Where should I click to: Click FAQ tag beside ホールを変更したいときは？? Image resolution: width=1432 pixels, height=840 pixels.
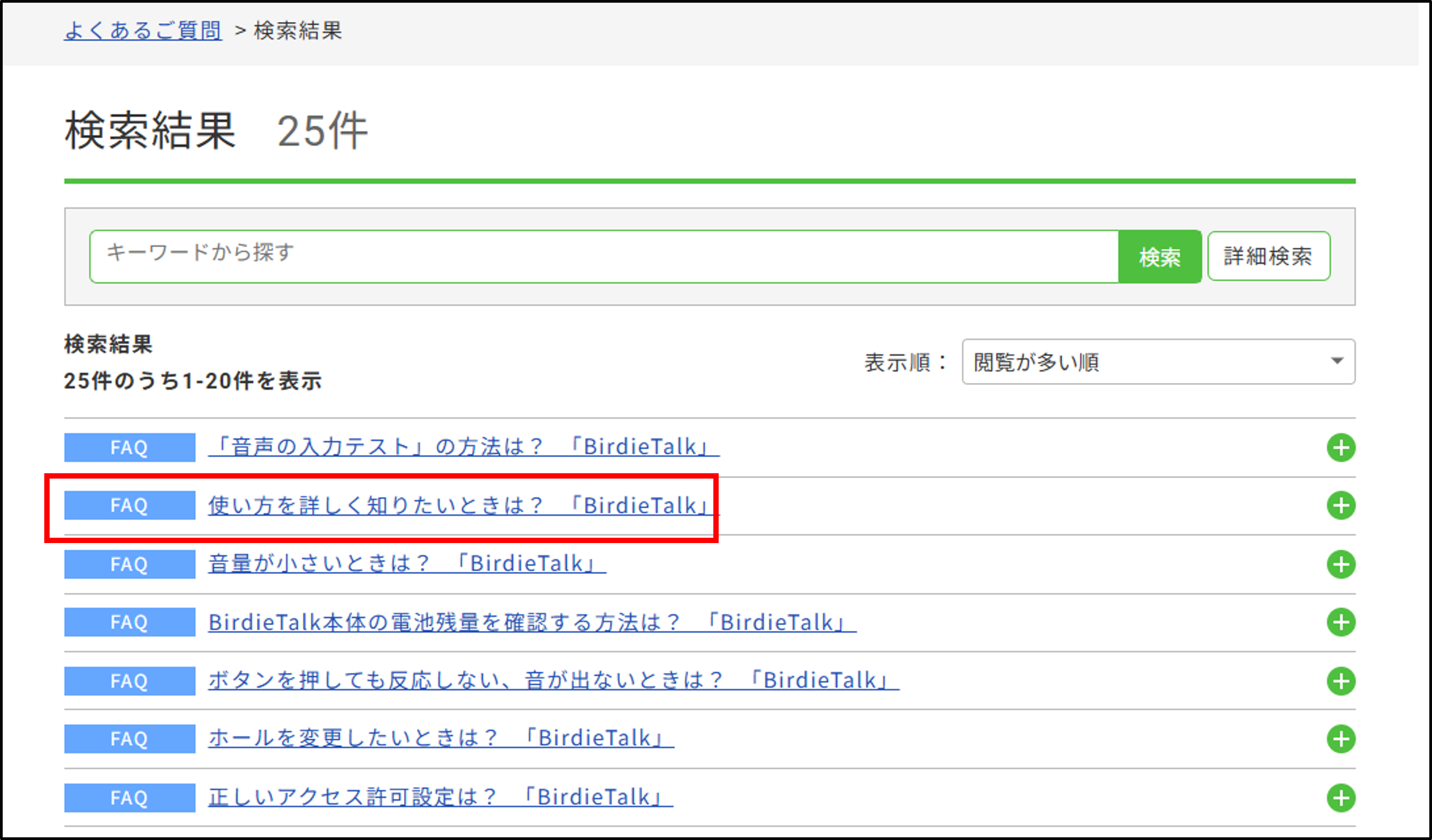129,739
